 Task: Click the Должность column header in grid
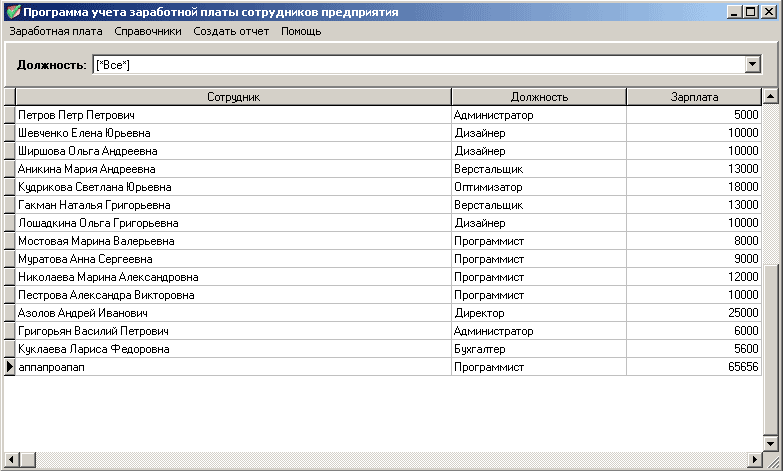(x=539, y=96)
